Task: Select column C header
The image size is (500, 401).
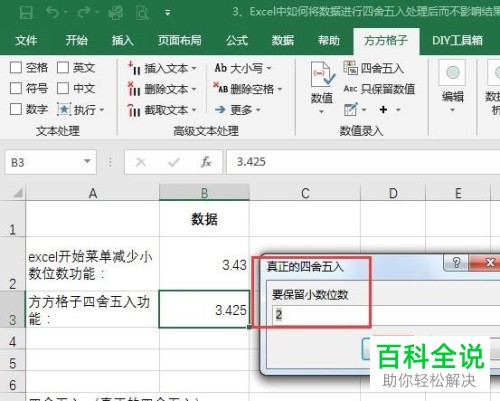Action: (305, 193)
